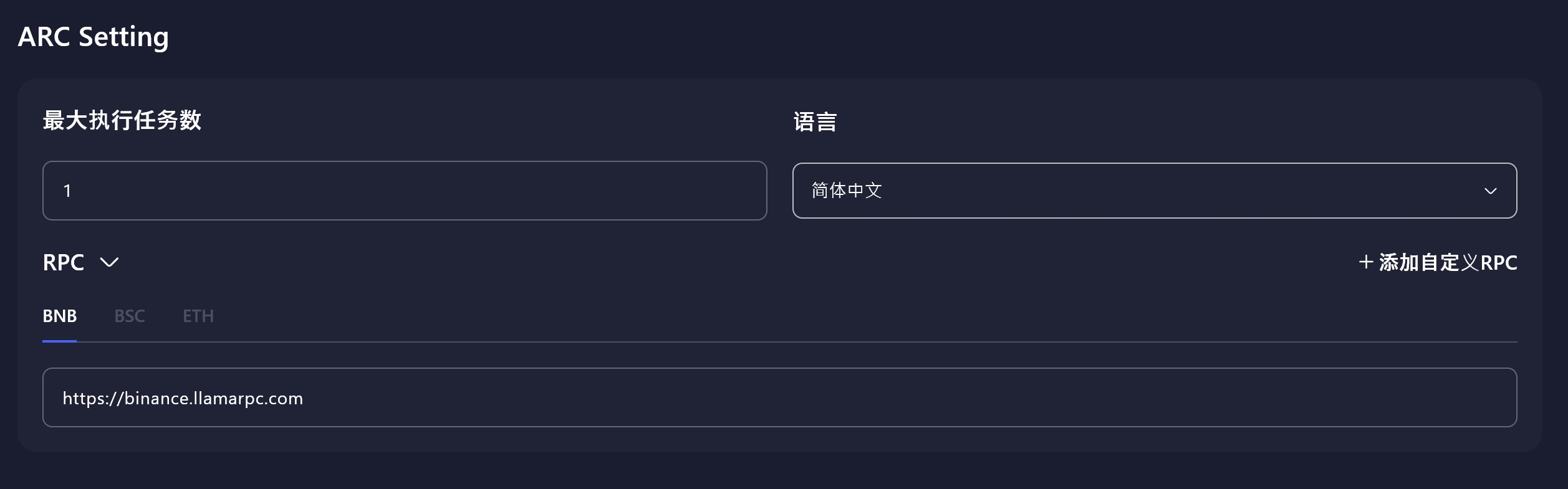Click the value 1 in max tasks field
Screen dimensions: 1568x489
click(67, 191)
